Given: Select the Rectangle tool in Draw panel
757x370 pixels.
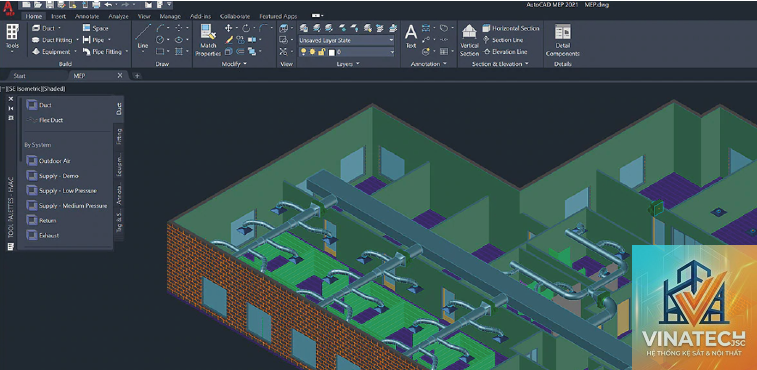Looking at the screenshot, I should pos(160,52).
